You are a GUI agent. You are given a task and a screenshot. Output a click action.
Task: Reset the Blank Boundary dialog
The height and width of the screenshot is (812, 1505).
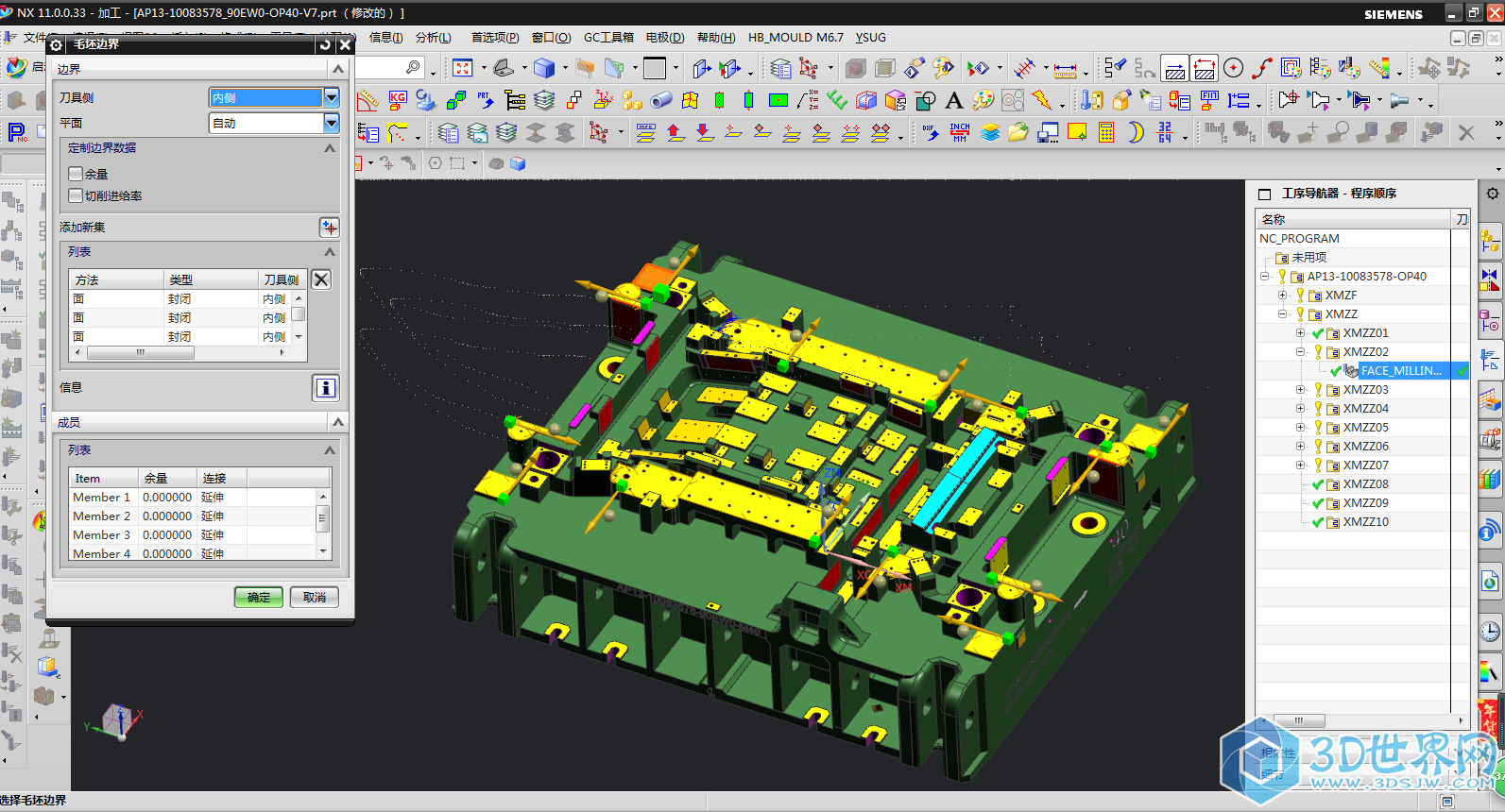pos(325,44)
